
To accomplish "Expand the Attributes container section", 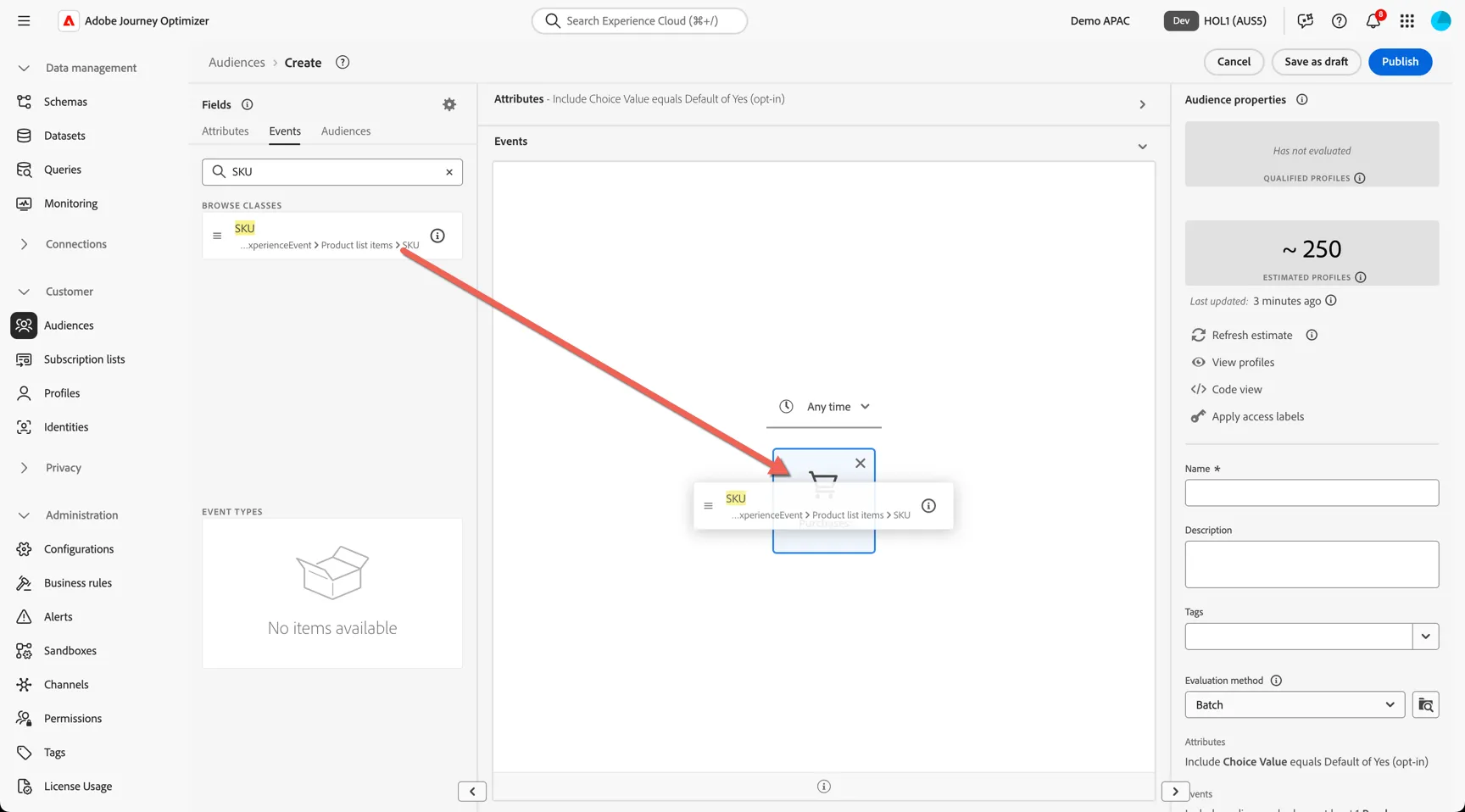I will pos(1142,104).
